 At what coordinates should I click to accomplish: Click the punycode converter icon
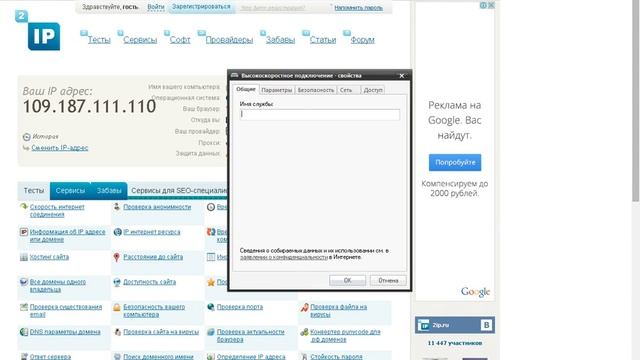click(x=304, y=332)
